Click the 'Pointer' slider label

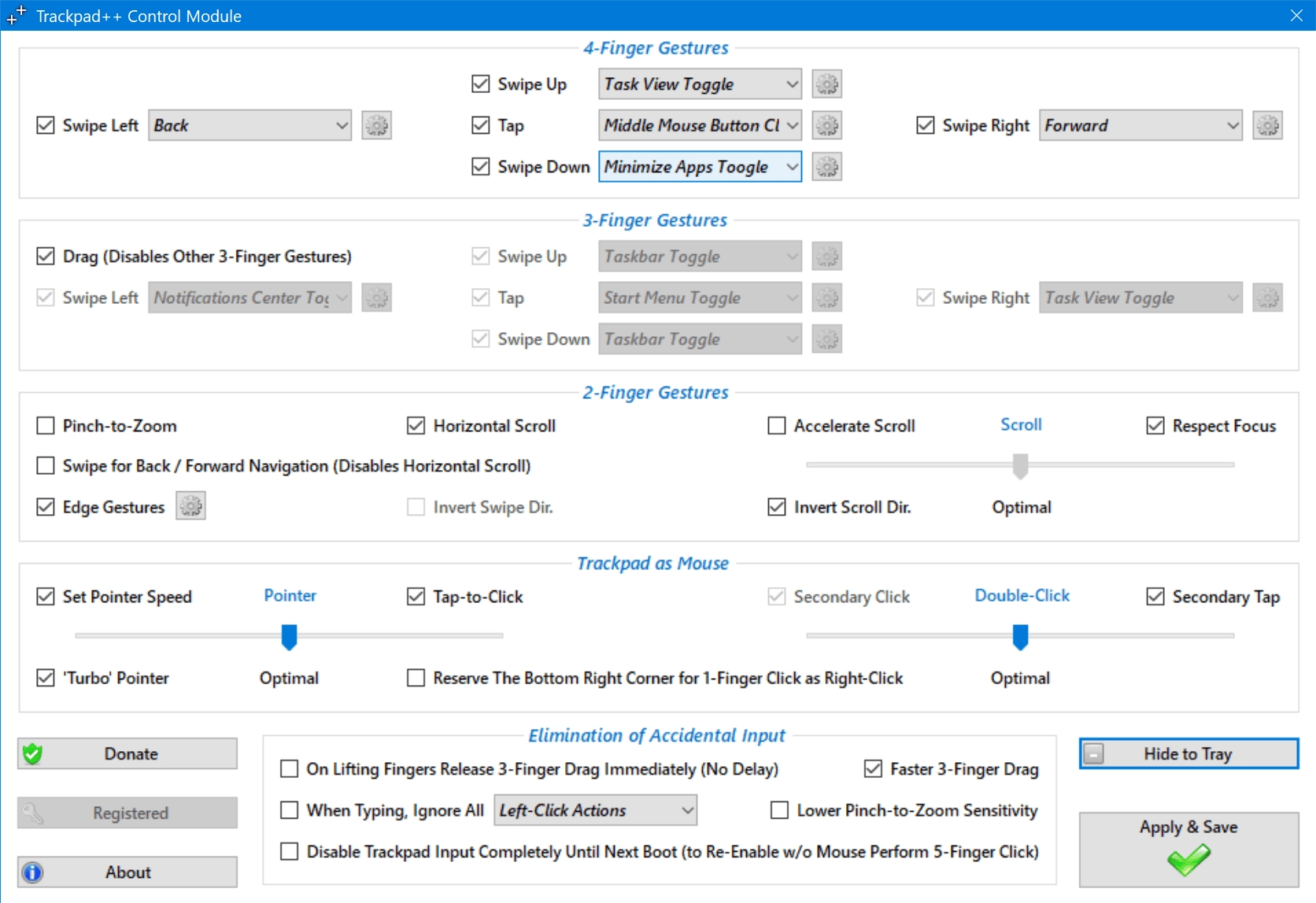click(290, 595)
